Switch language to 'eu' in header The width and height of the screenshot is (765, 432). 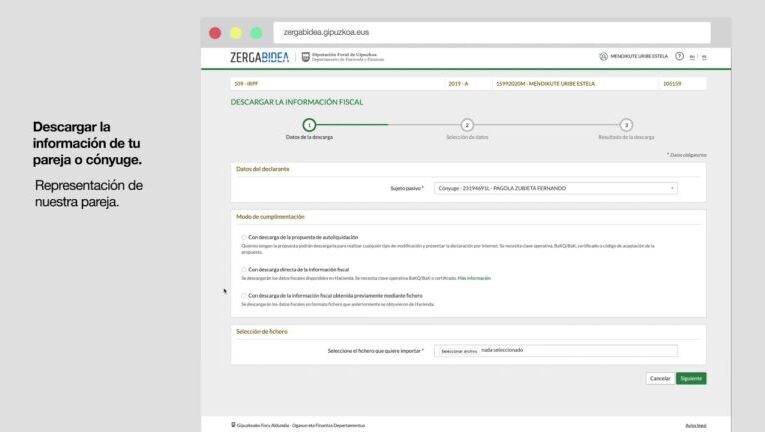692,57
